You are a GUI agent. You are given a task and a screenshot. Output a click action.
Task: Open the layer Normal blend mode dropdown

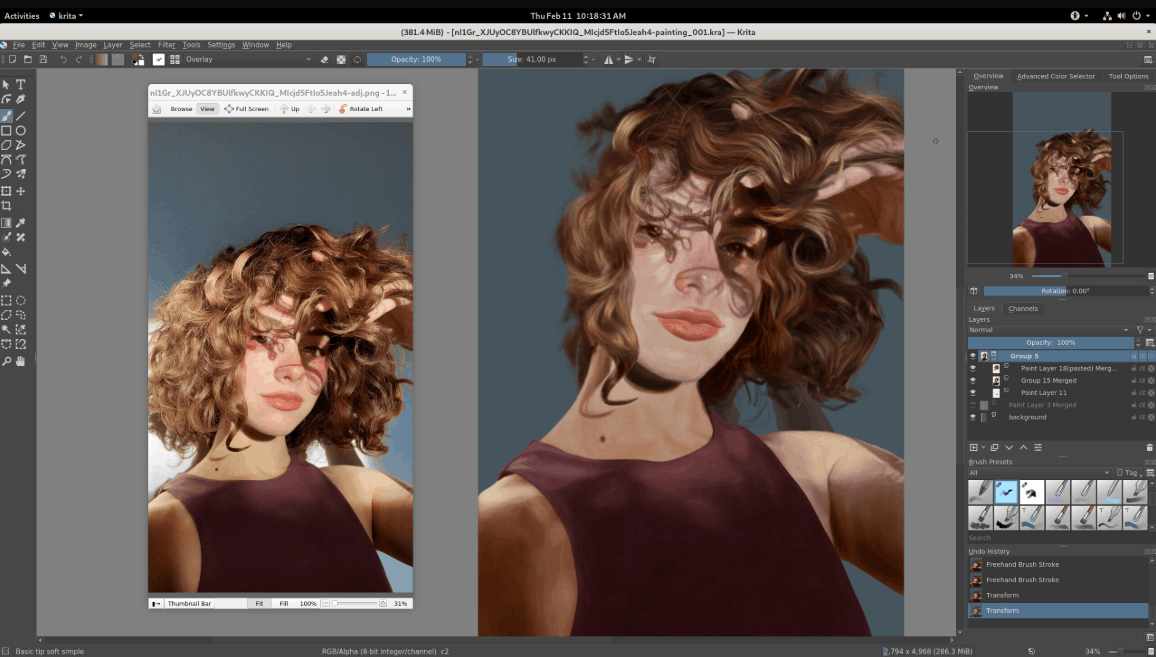(1049, 330)
